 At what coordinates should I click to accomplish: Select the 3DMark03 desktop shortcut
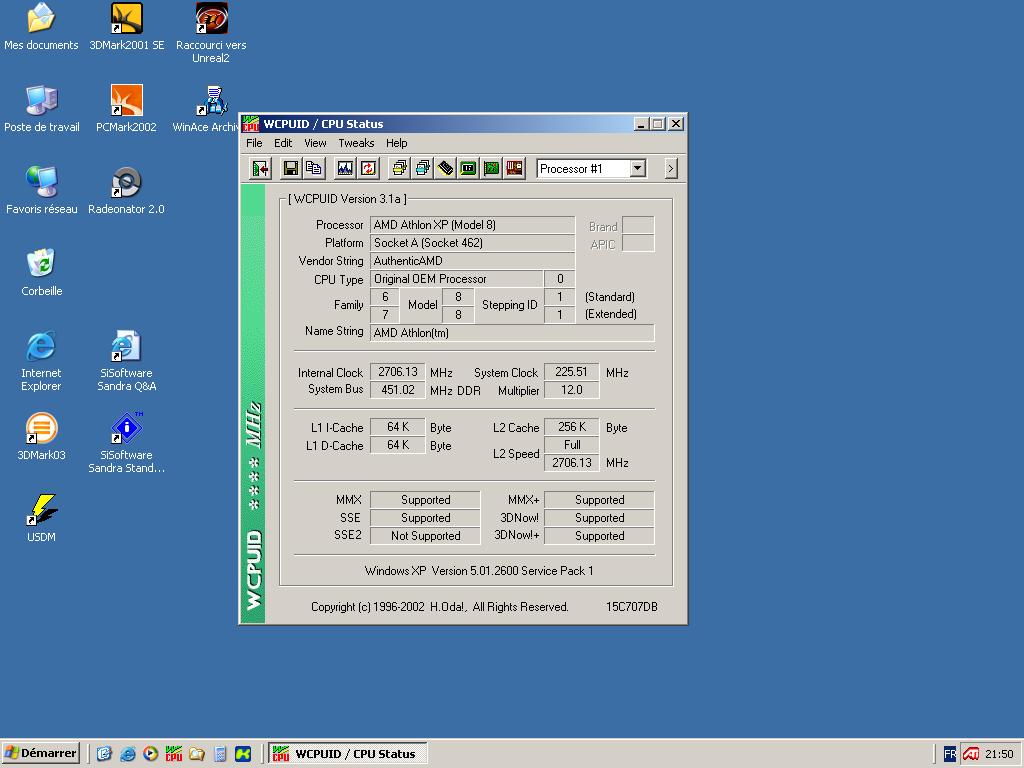tap(41, 437)
